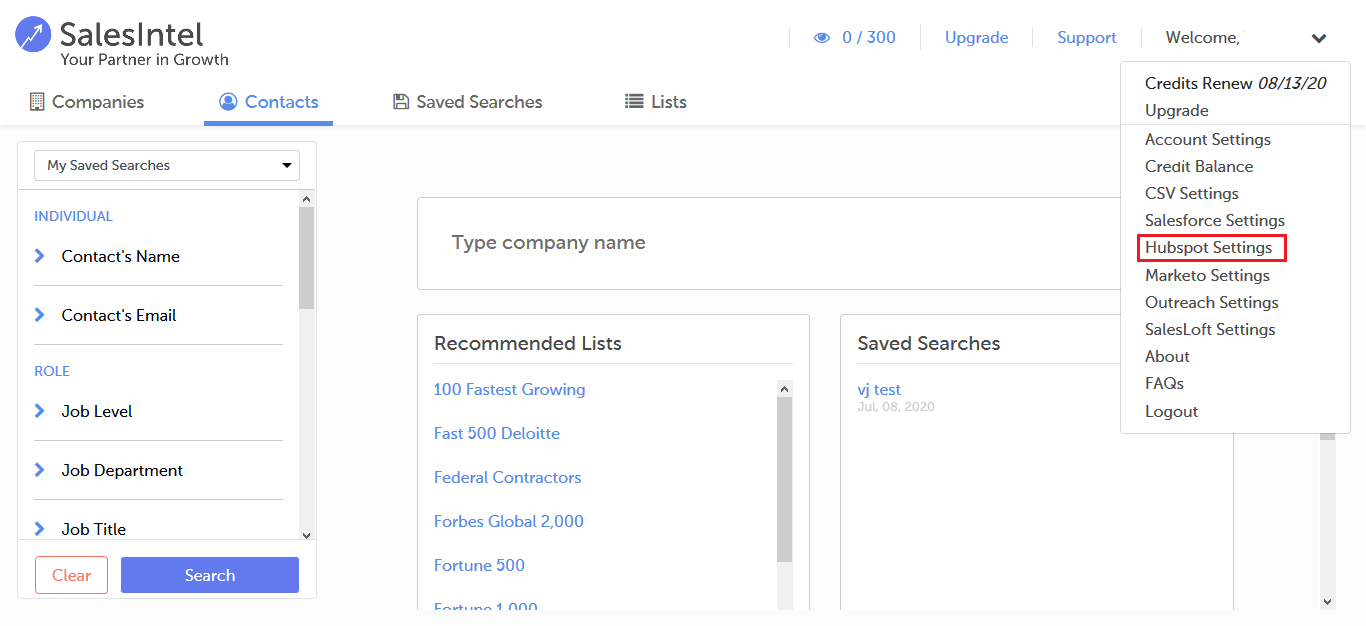
Task: Open Salesforce Settings menu item
Action: pyautogui.click(x=1215, y=221)
